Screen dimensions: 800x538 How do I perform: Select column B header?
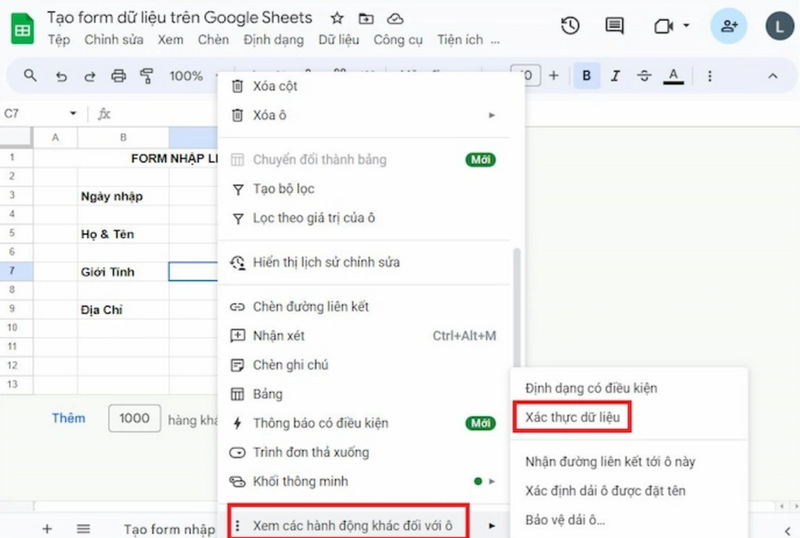(x=123, y=137)
